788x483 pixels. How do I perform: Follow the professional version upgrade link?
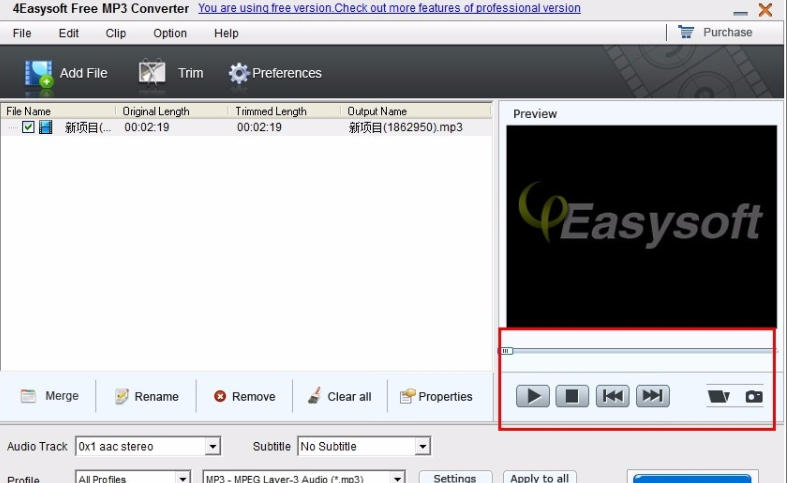(x=389, y=8)
